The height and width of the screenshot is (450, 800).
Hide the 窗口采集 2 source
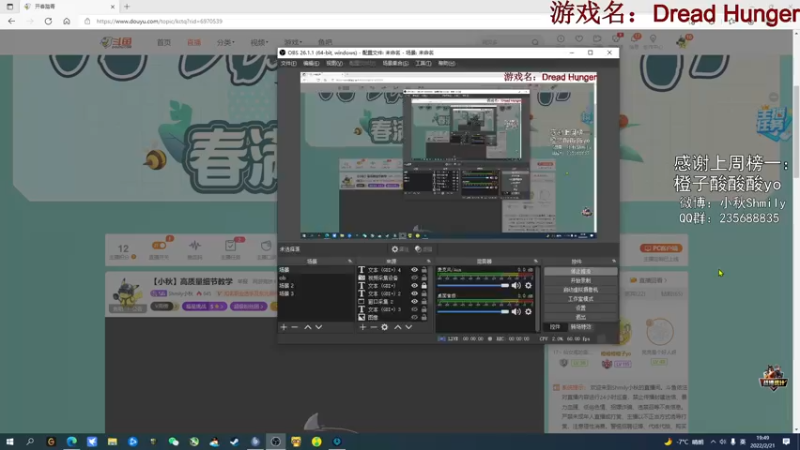(414, 302)
